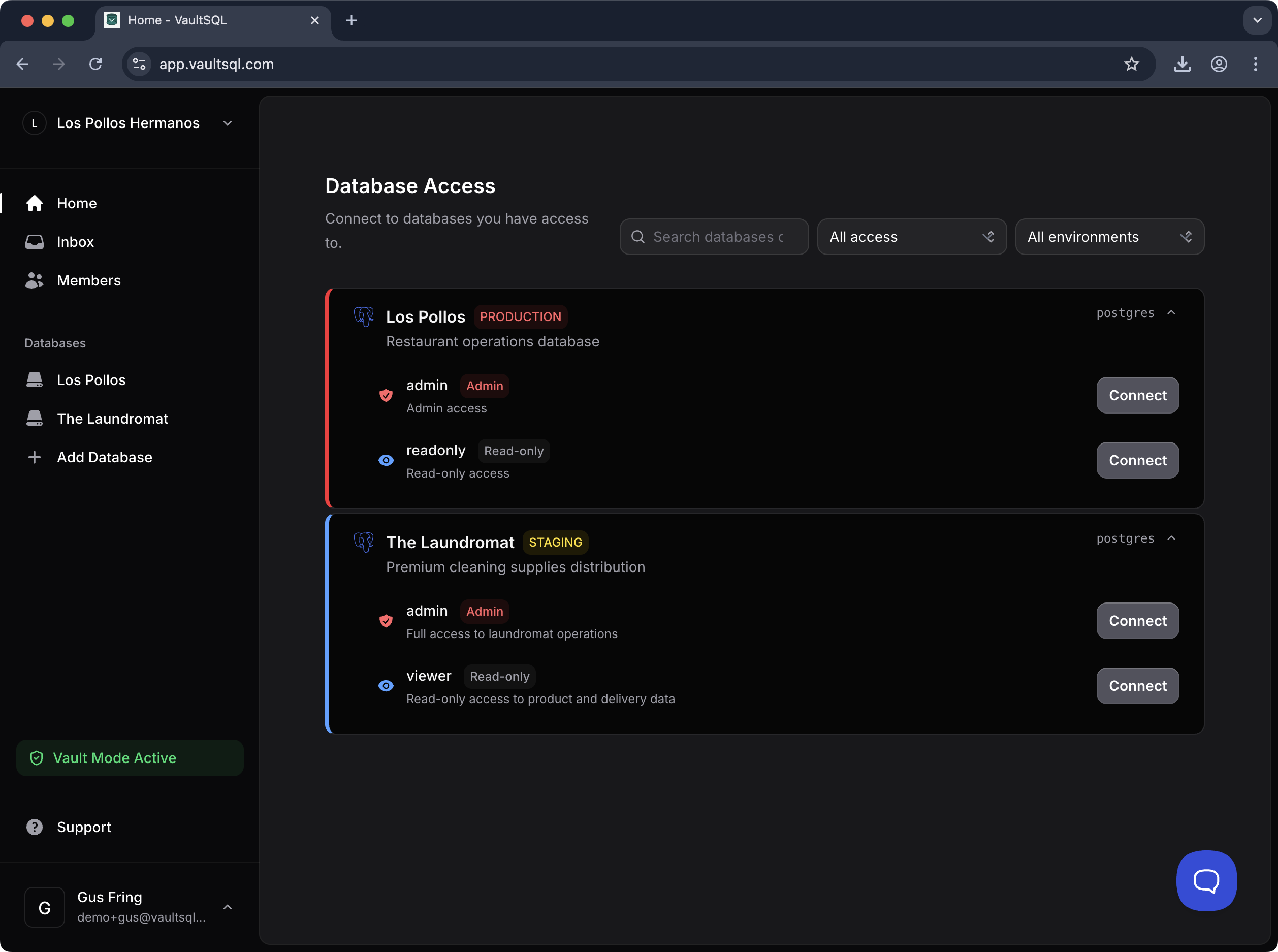Click the Vault Mode Active badge
The width and height of the screenshot is (1278, 952).
[130, 758]
